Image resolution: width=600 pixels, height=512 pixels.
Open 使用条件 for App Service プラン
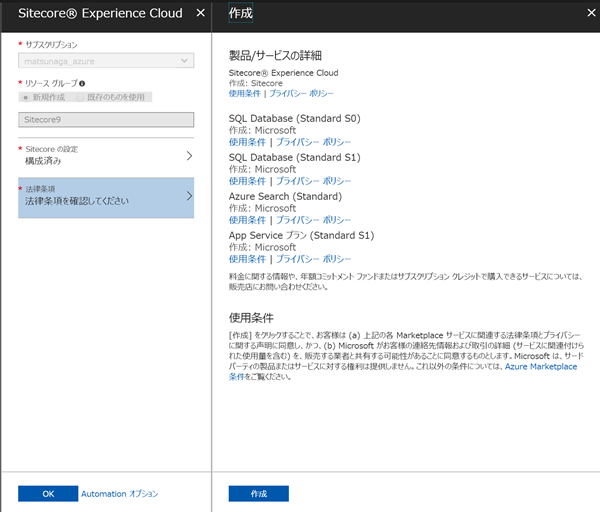[247, 259]
